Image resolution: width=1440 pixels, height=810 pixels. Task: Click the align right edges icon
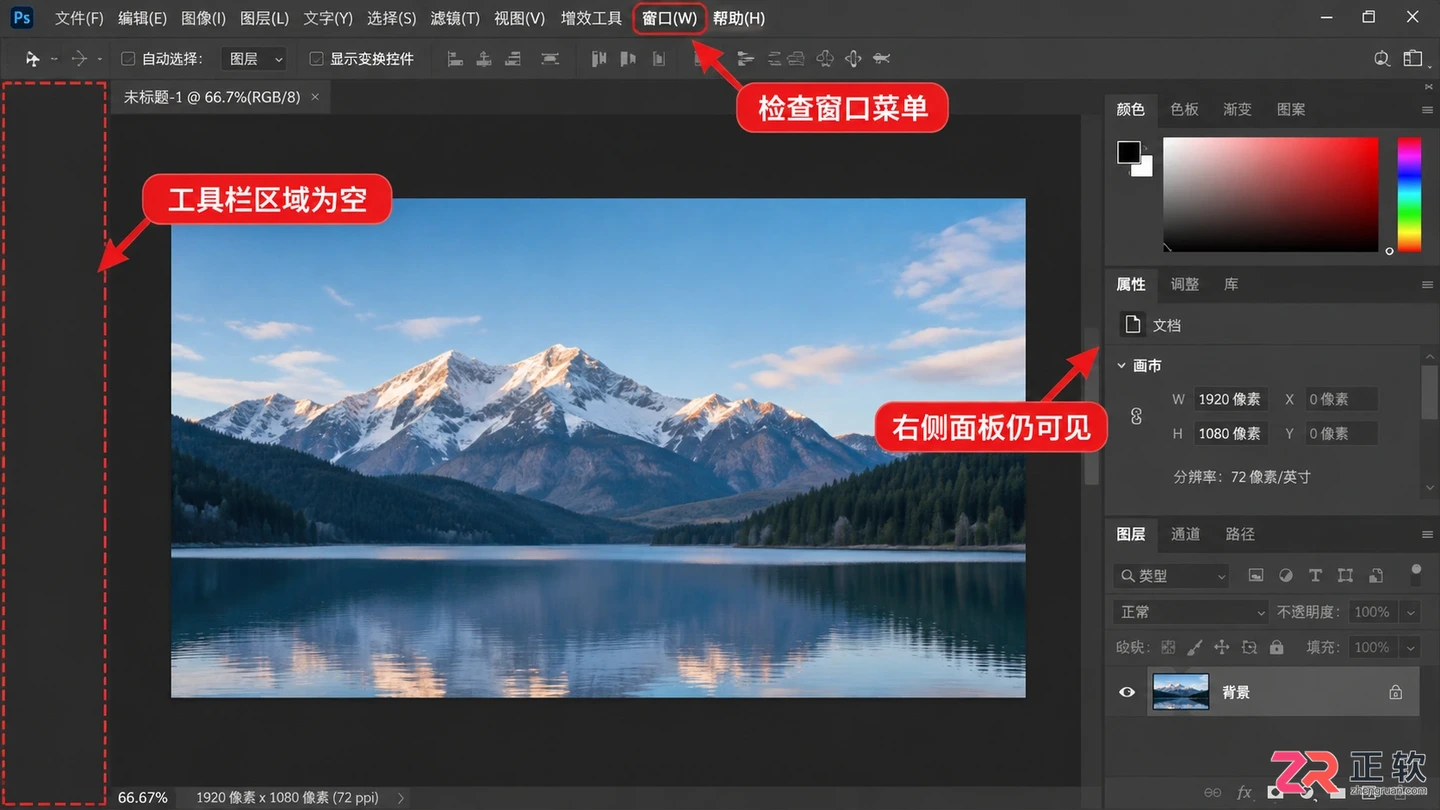click(x=513, y=59)
